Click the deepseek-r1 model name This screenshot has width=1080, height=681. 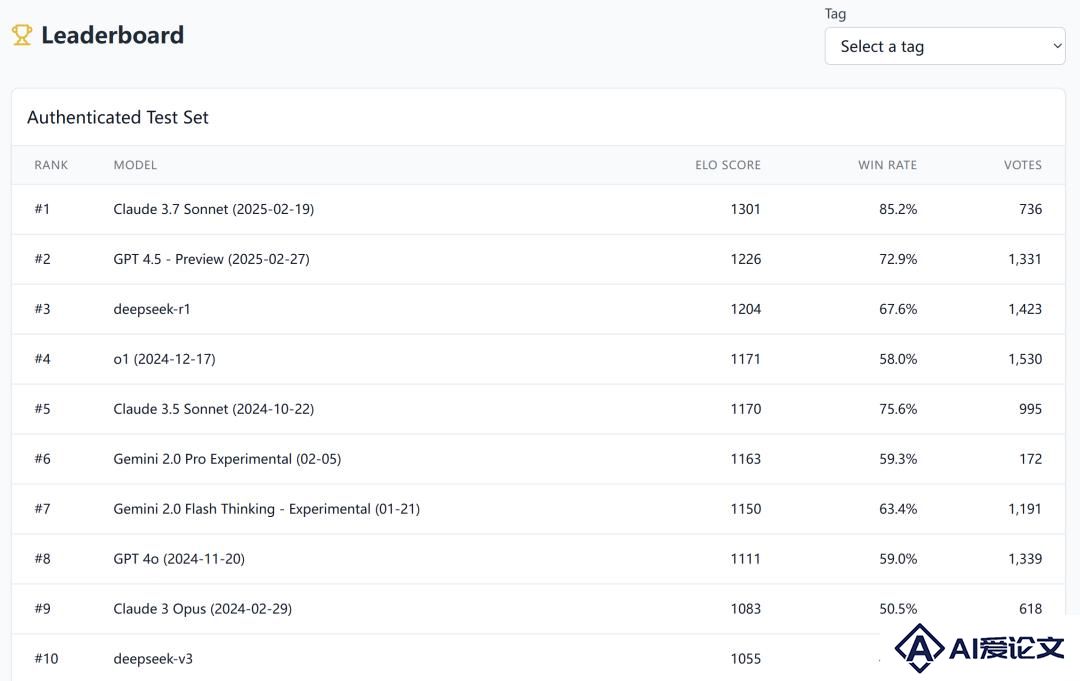(x=152, y=309)
